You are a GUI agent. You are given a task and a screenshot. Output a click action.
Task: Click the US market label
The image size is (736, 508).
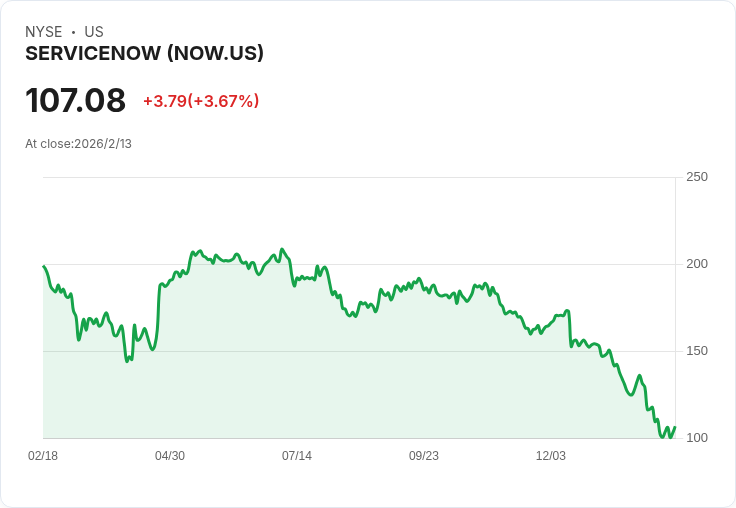(94, 32)
